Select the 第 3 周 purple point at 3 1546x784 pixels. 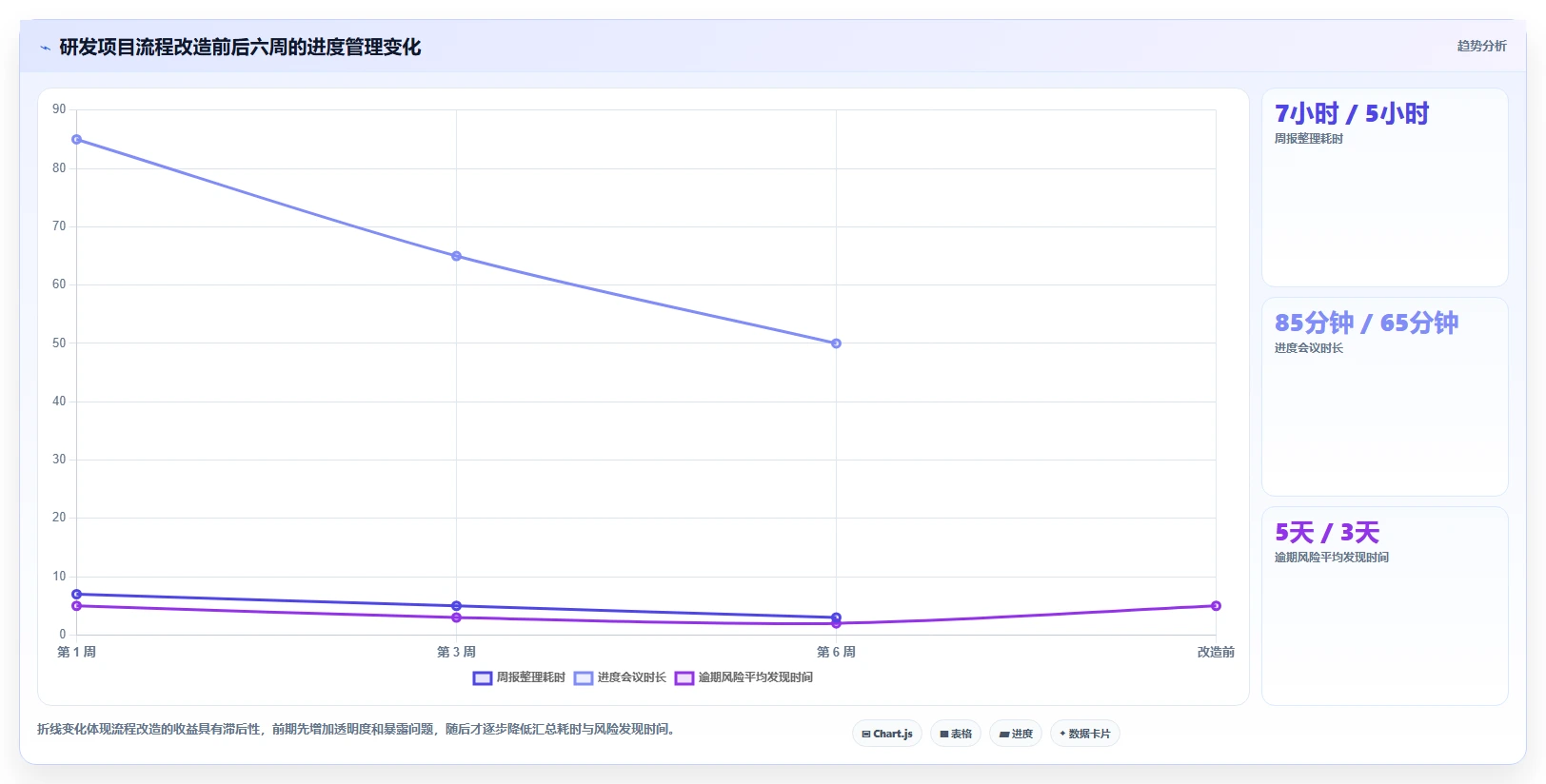click(x=457, y=617)
